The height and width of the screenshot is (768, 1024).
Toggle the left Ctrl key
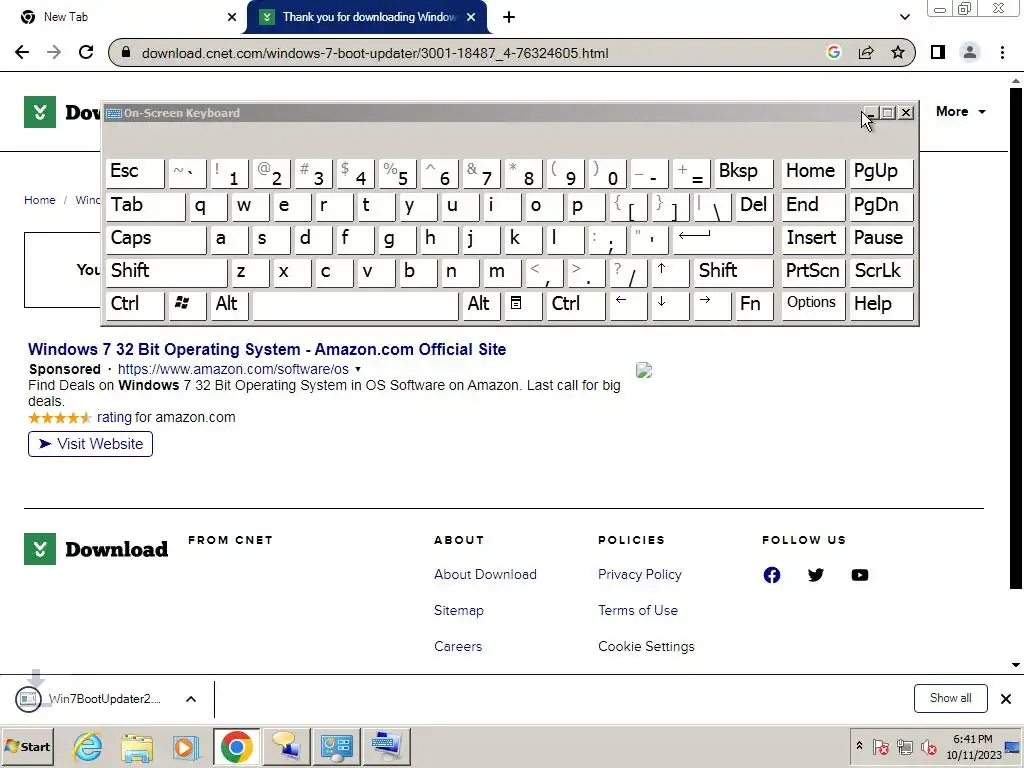point(135,304)
